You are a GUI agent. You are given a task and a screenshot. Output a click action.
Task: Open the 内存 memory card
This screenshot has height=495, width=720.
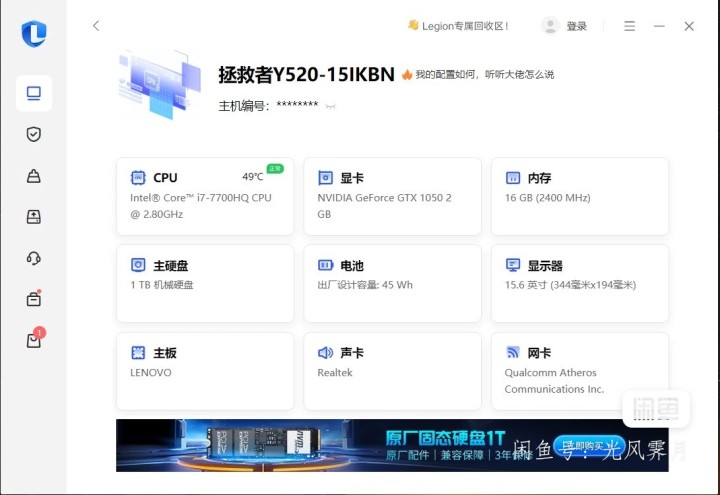click(x=580, y=197)
